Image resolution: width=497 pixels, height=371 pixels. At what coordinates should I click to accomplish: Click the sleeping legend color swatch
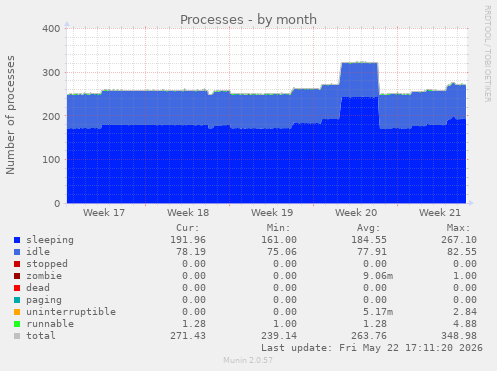(x=17, y=240)
